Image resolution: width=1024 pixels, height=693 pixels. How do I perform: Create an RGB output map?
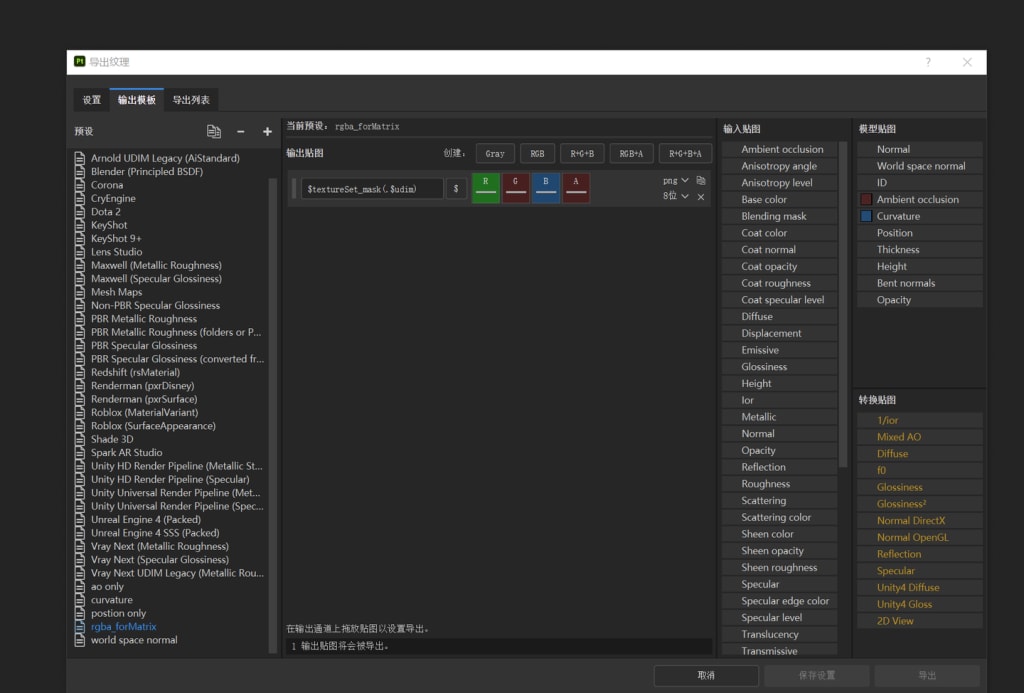coord(537,153)
